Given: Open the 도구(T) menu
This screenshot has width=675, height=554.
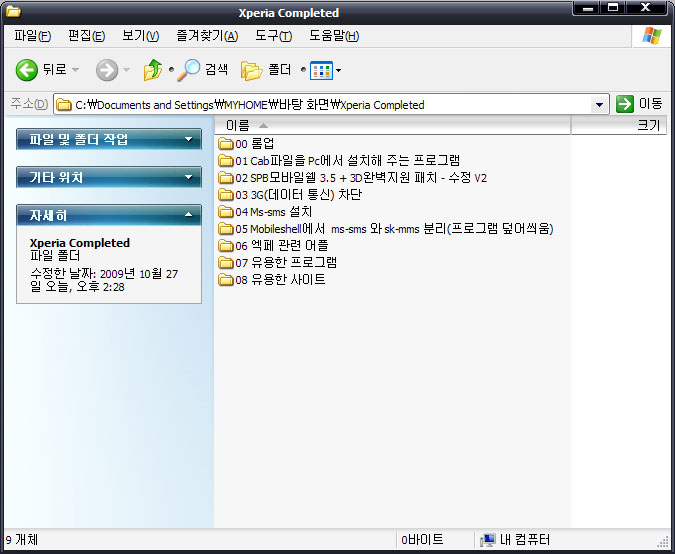Looking at the screenshot, I should [273, 36].
